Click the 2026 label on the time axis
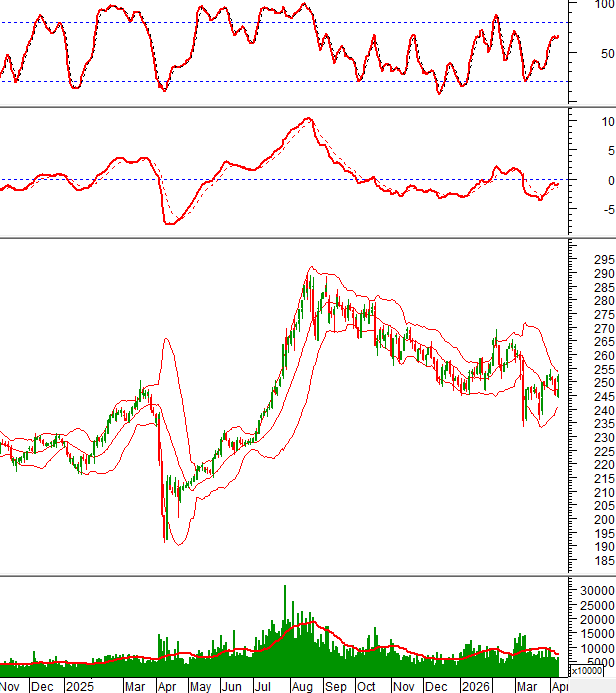This screenshot has height=693, width=616. point(475,687)
